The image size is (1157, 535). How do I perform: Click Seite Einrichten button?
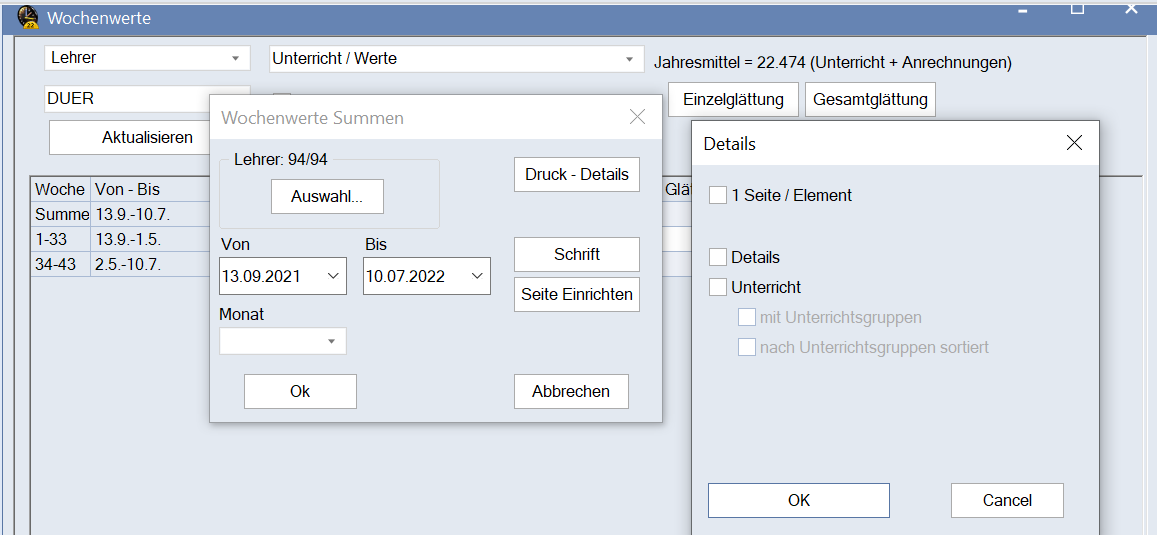click(x=576, y=295)
